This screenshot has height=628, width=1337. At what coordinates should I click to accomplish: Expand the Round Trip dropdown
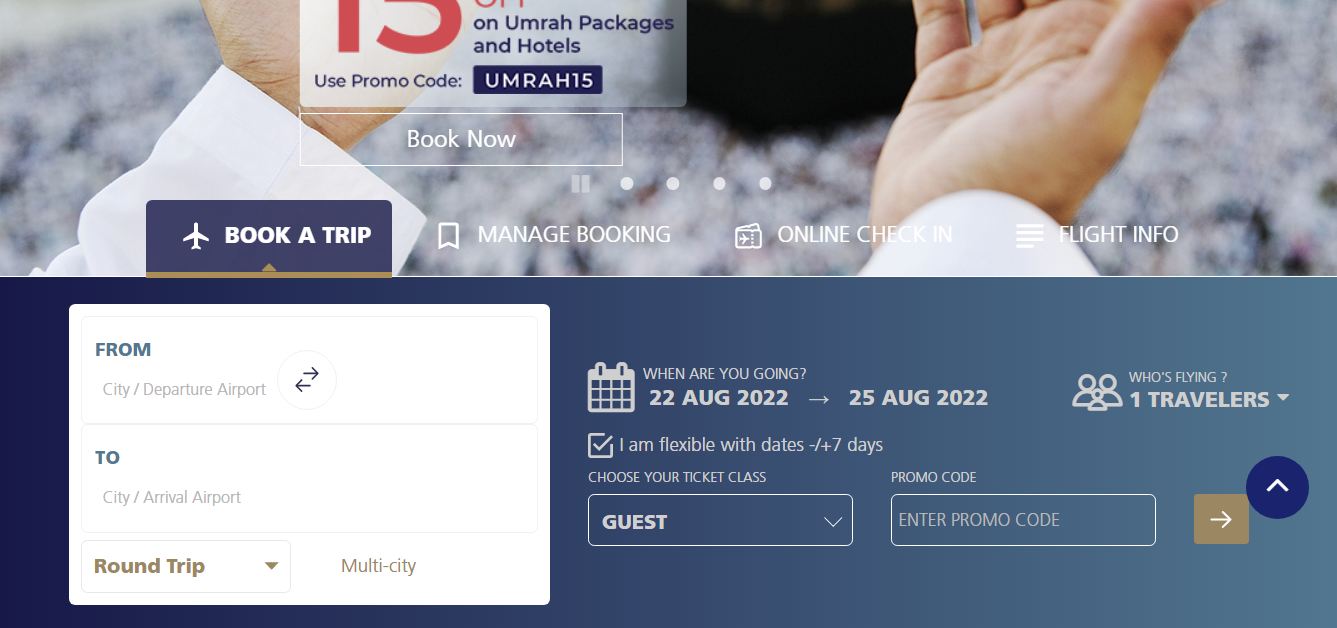(186, 566)
